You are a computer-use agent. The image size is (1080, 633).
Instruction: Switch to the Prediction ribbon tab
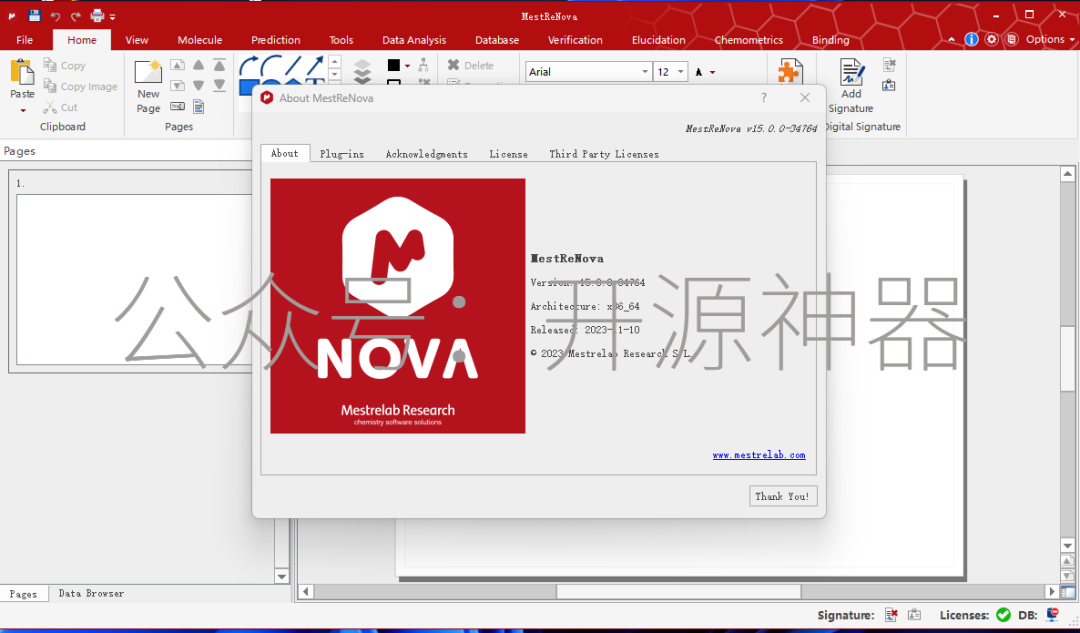coord(276,40)
